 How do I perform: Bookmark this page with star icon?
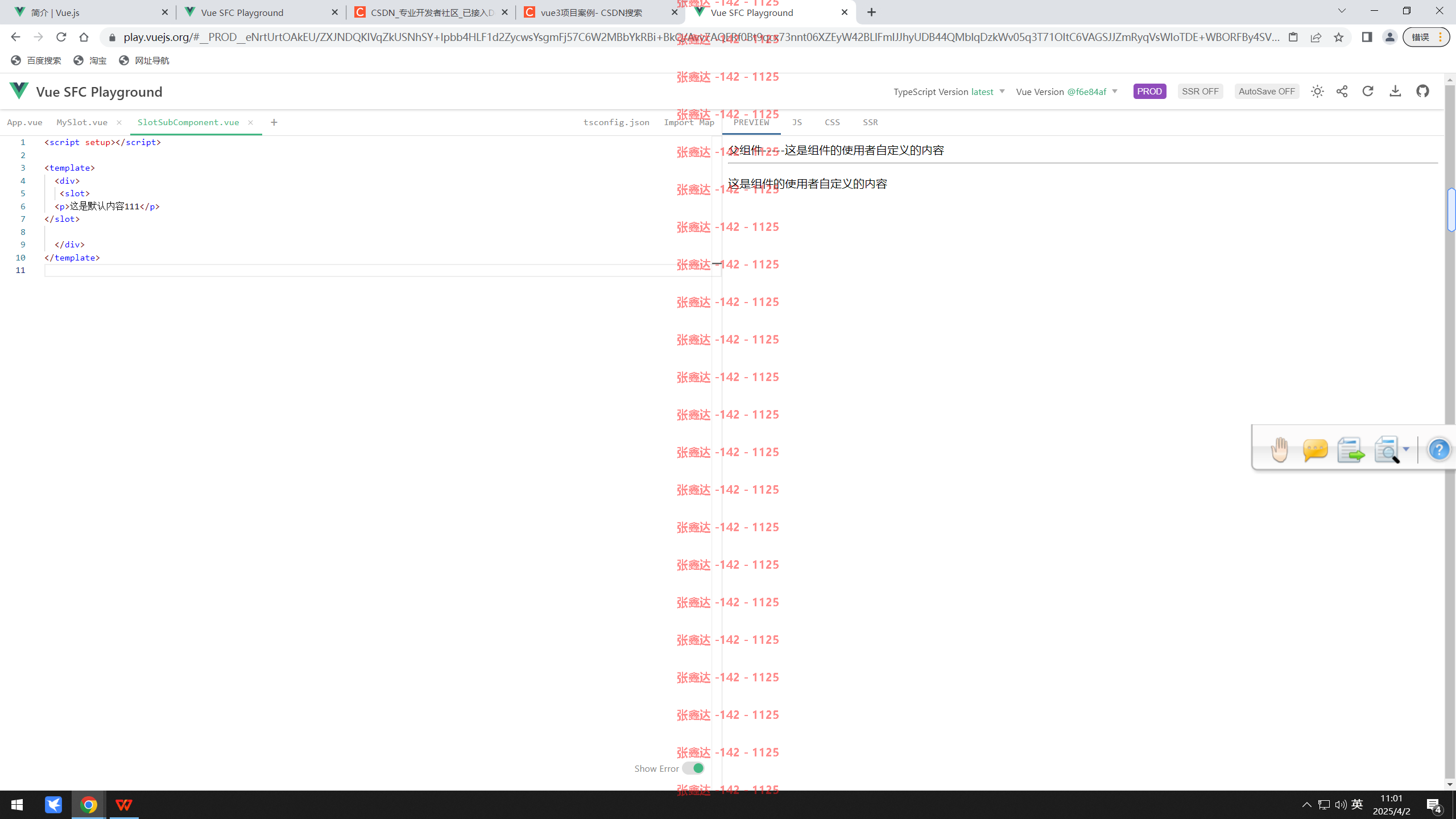pyautogui.click(x=1338, y=37)
